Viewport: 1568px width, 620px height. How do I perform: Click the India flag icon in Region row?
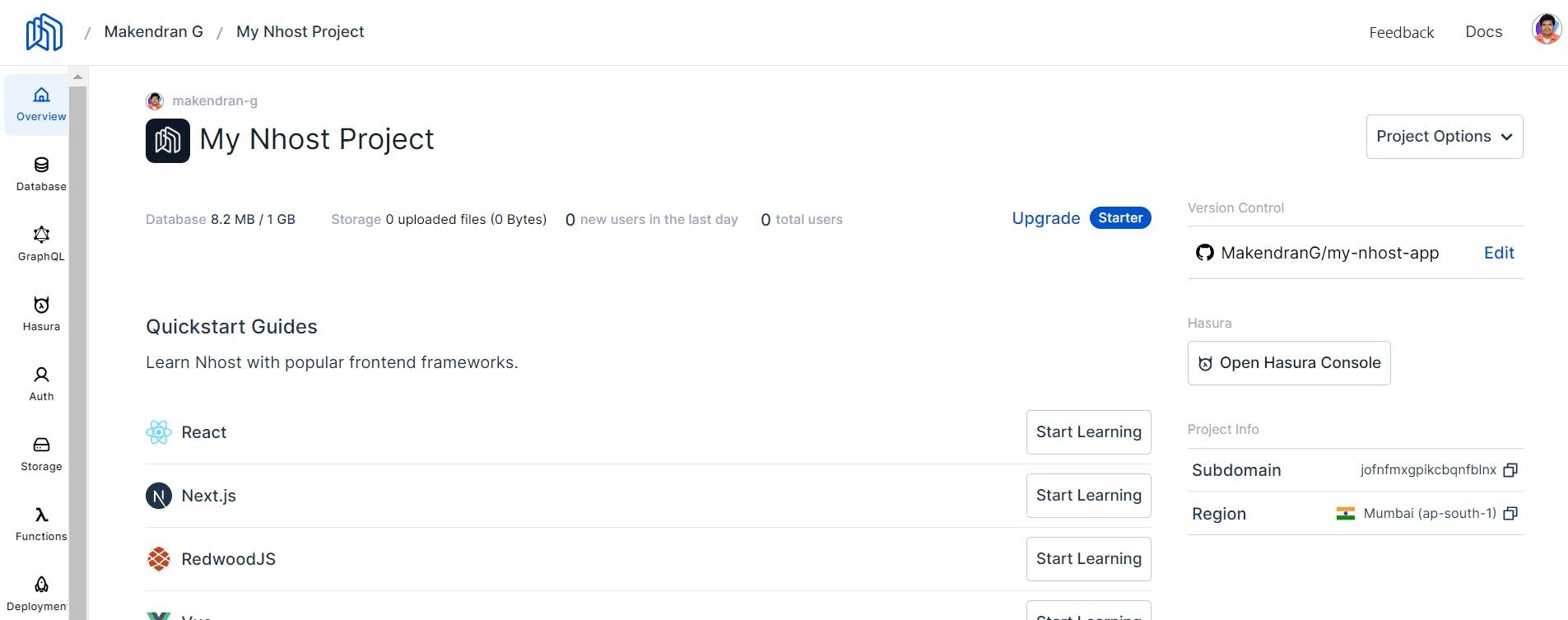[1346, 514]
